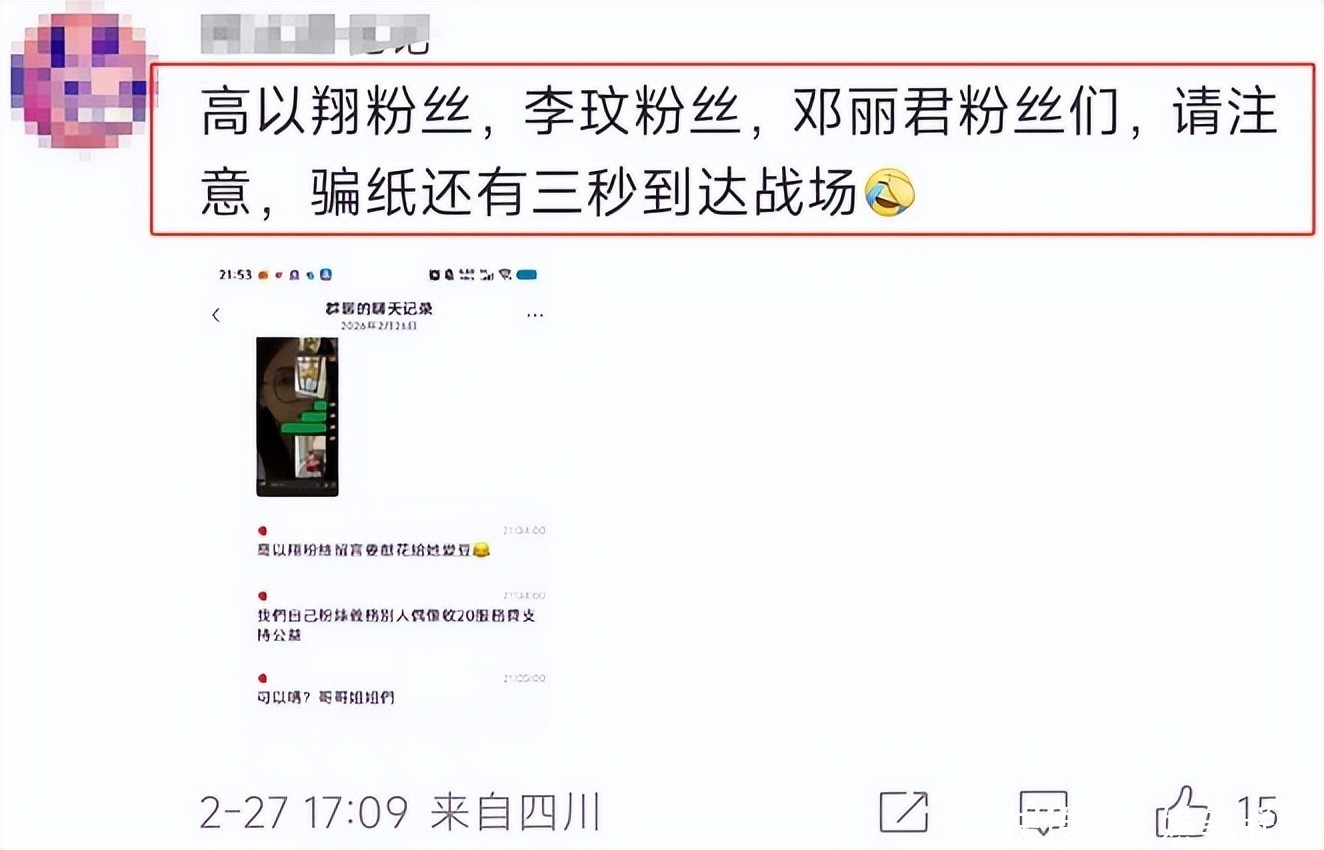Click the laughing-crying emoji after 战场
The image size is (1324, 850).
[x=889, y=193]
